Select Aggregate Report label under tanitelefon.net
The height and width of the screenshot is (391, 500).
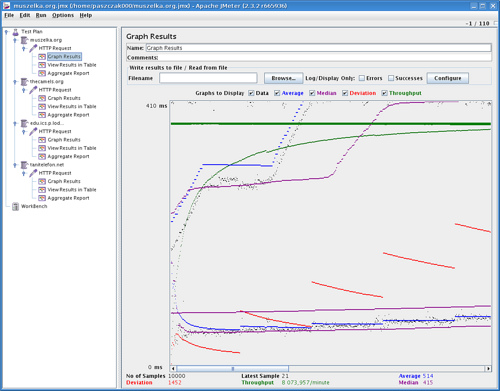pyautogui.click(x=68, y=198)
